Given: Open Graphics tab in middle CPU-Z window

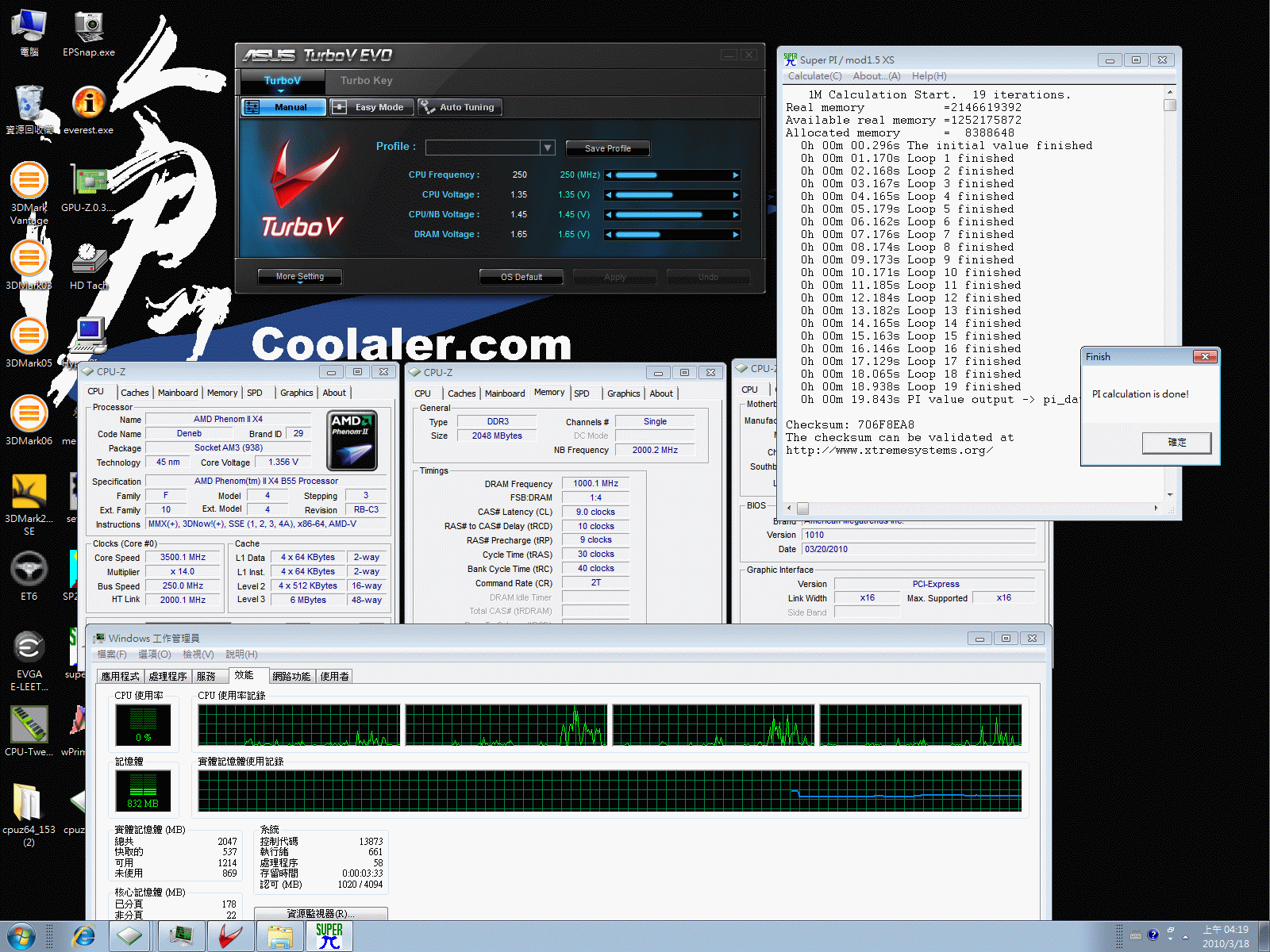Looking at the screenshot, I should coord(624,393).
